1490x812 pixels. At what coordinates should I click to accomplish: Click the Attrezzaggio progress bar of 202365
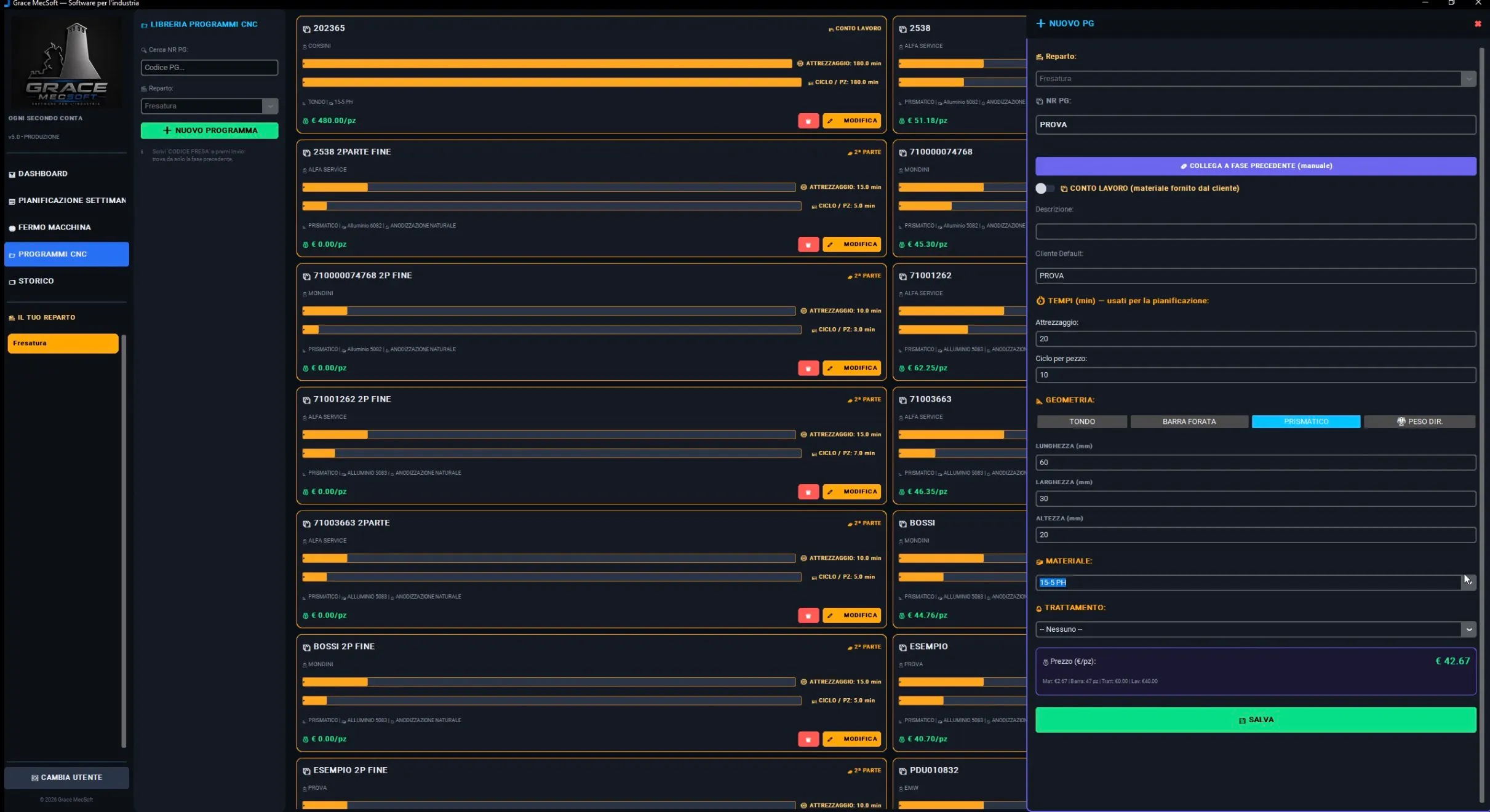[547, 63]
